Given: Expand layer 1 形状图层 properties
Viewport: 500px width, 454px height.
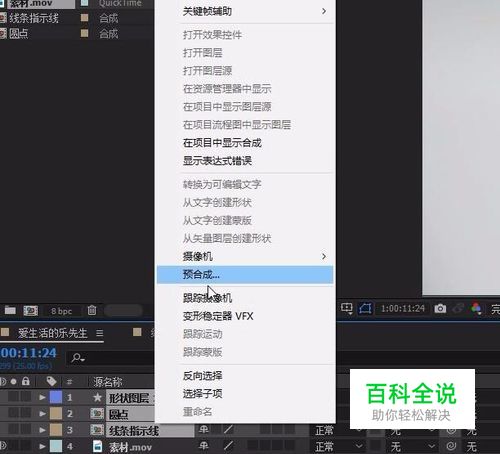Looking at the screenshot, I should (x=42, y=397).
